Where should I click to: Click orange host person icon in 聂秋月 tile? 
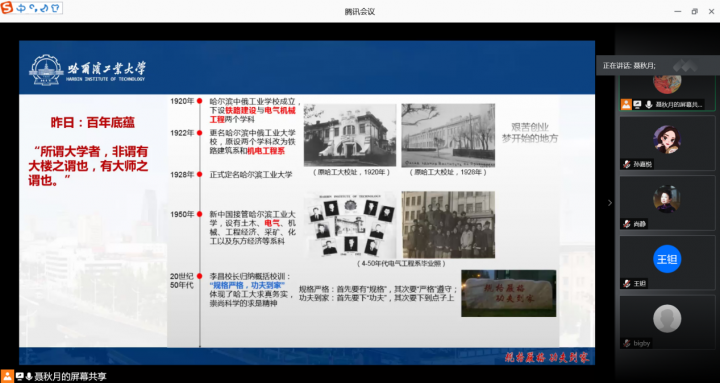tap(626, 105)
